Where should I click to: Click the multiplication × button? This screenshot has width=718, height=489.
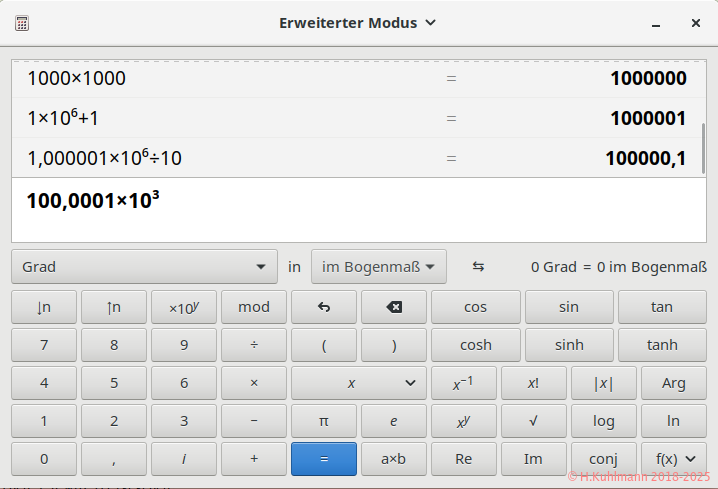pyautogui.click(x=254, y=383)
